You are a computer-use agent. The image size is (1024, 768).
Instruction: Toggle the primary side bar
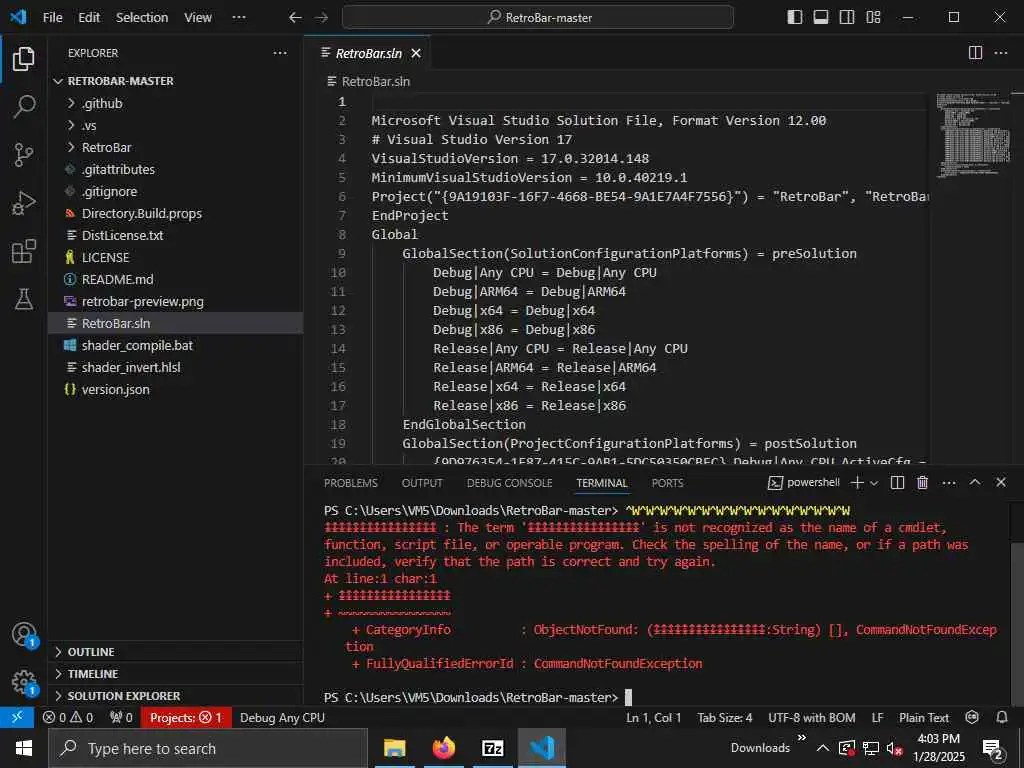tap(795, 17)
